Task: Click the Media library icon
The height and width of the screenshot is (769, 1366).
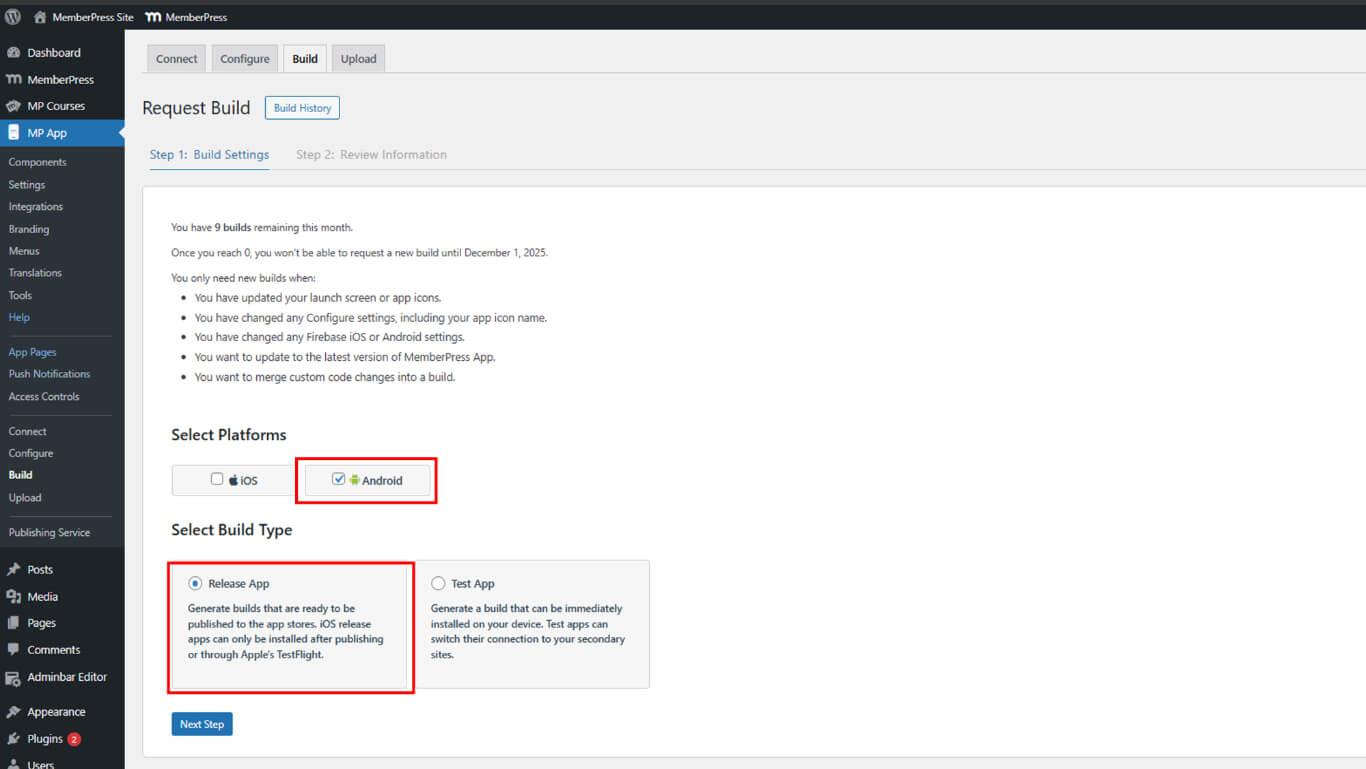Action: (x=13, y=597)
